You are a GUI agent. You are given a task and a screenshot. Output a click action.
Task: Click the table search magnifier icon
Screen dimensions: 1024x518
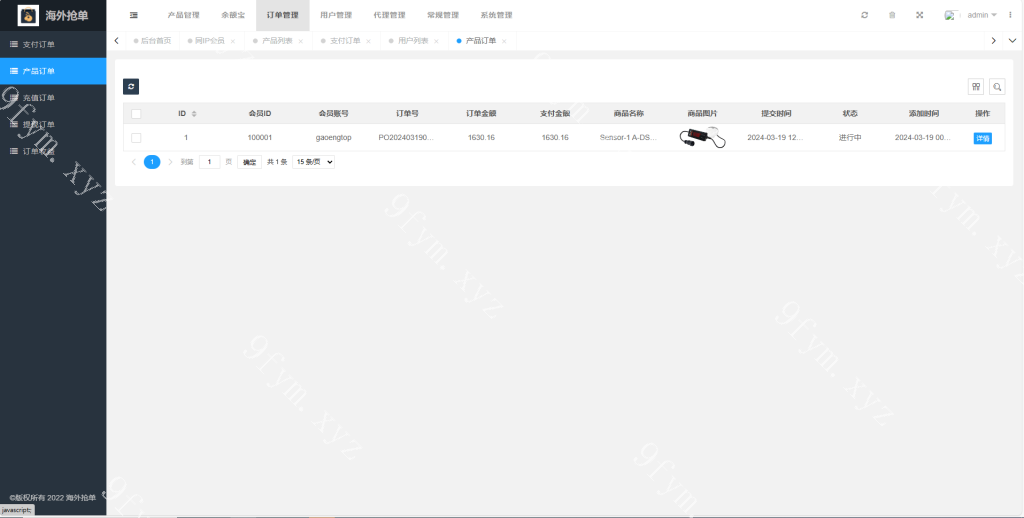pos(997,86)
